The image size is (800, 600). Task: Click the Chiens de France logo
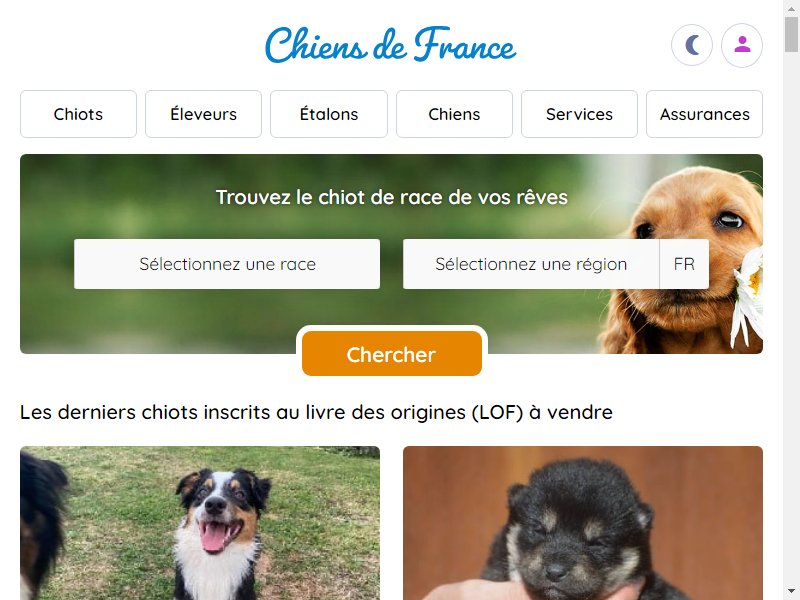390,45
